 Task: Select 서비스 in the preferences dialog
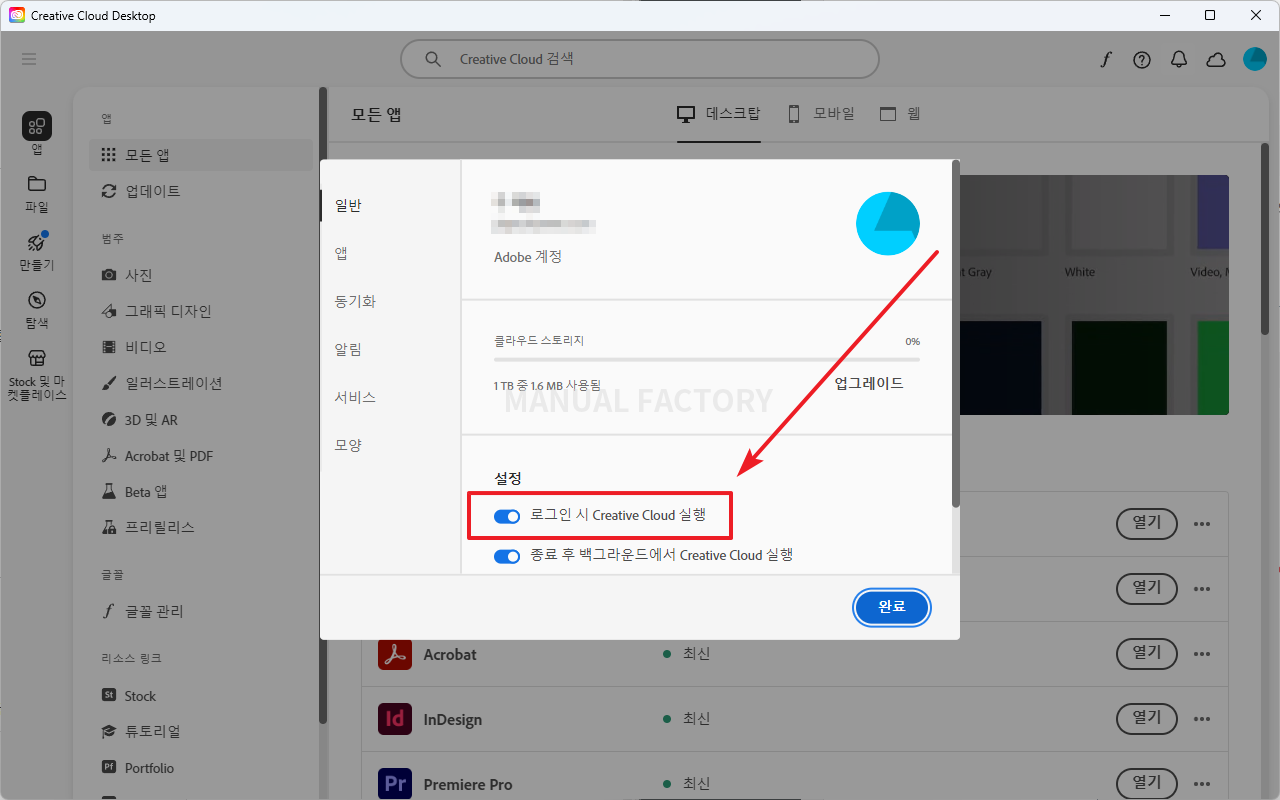coord(355,398)
